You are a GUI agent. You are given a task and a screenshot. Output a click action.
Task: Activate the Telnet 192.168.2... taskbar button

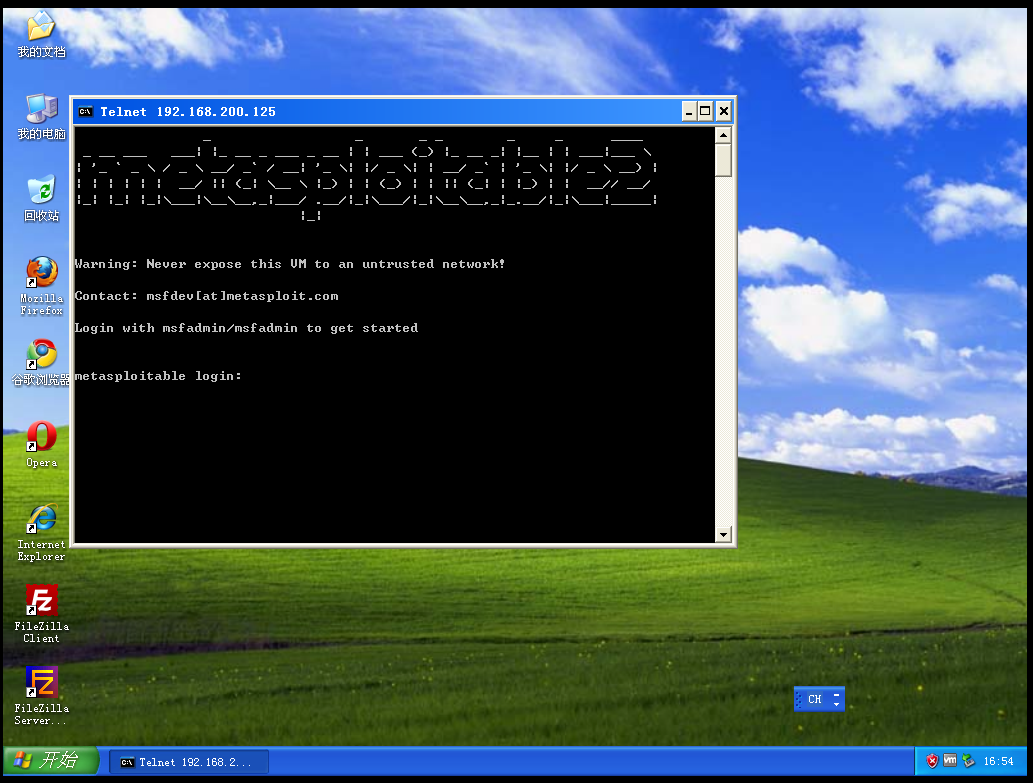[188, 762]
